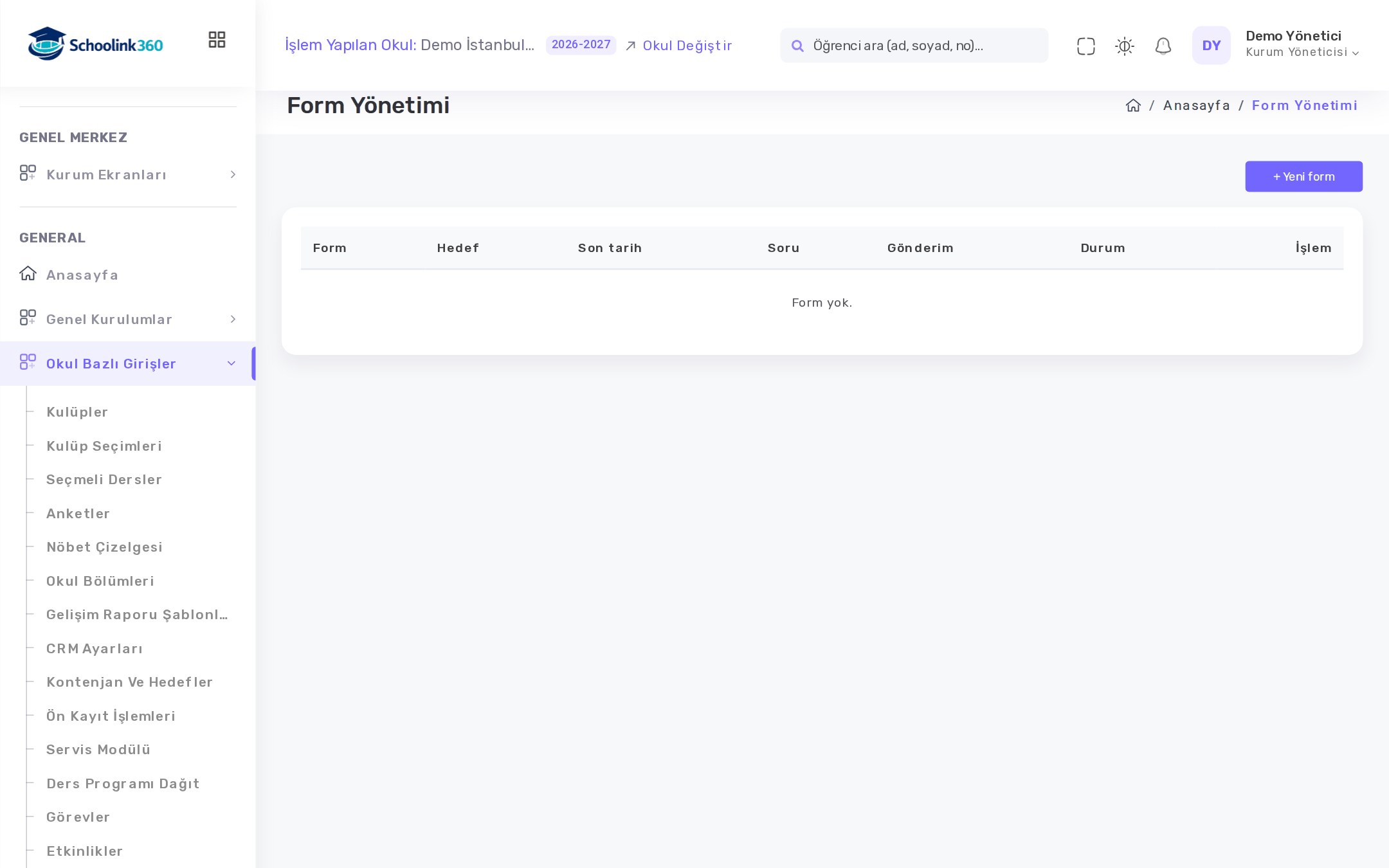Open Görevler item
This screenshot has height=868, width=1389.
pos(78,817)
